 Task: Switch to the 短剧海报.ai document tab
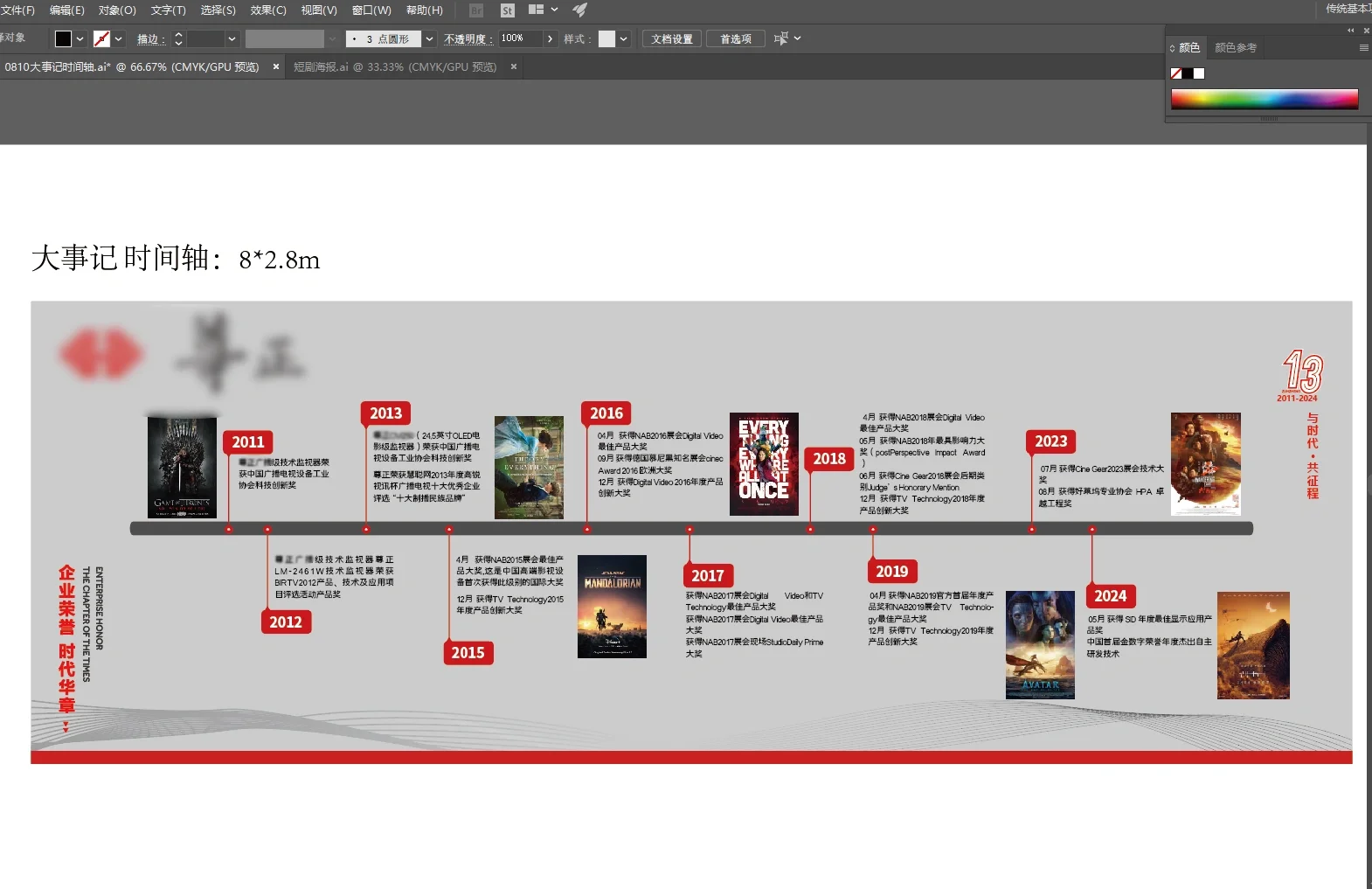coord(395,66)
